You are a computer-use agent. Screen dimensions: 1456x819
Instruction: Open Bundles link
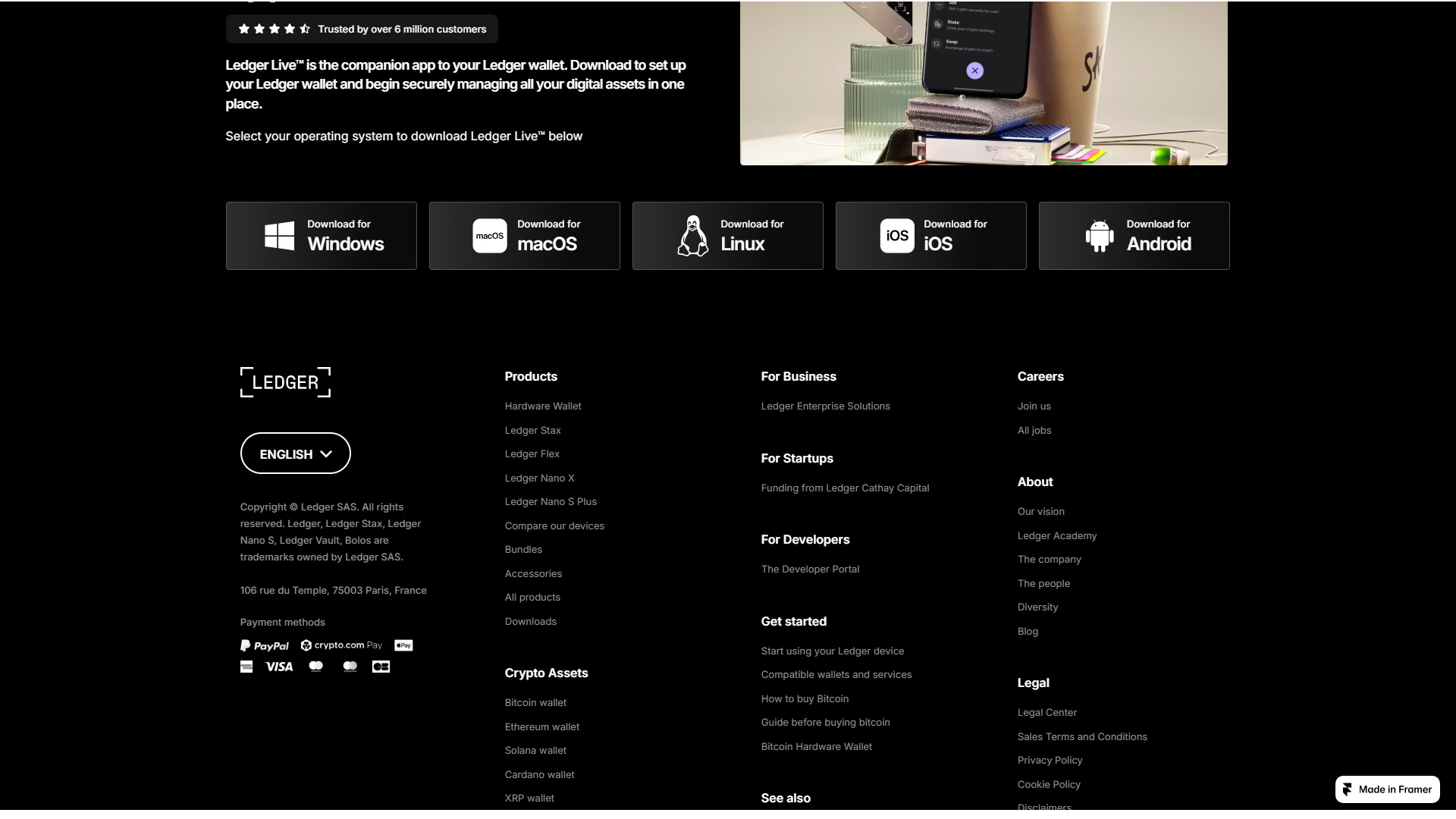(523, 550)
